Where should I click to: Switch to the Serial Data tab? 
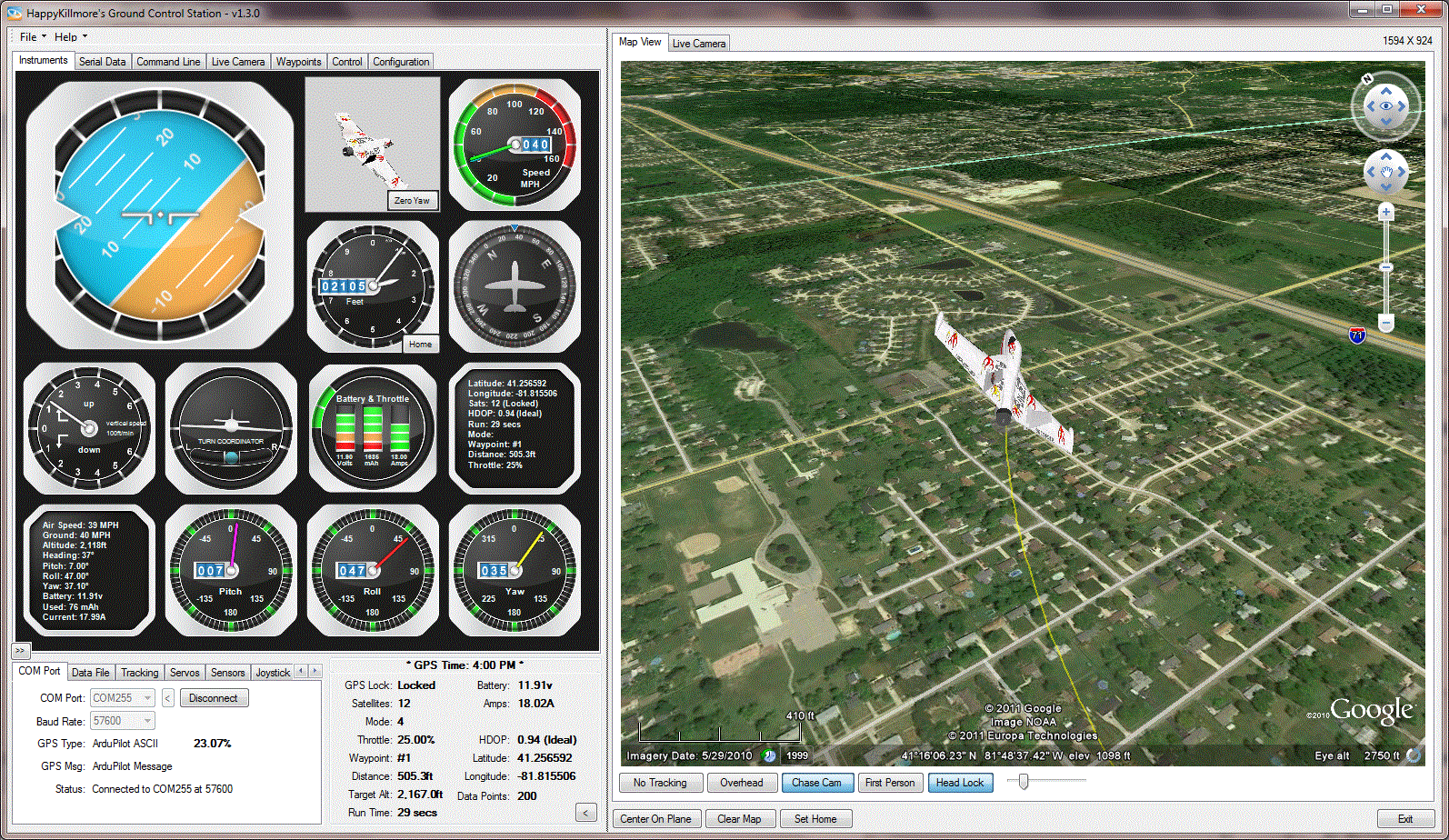[x=102, y=62]
